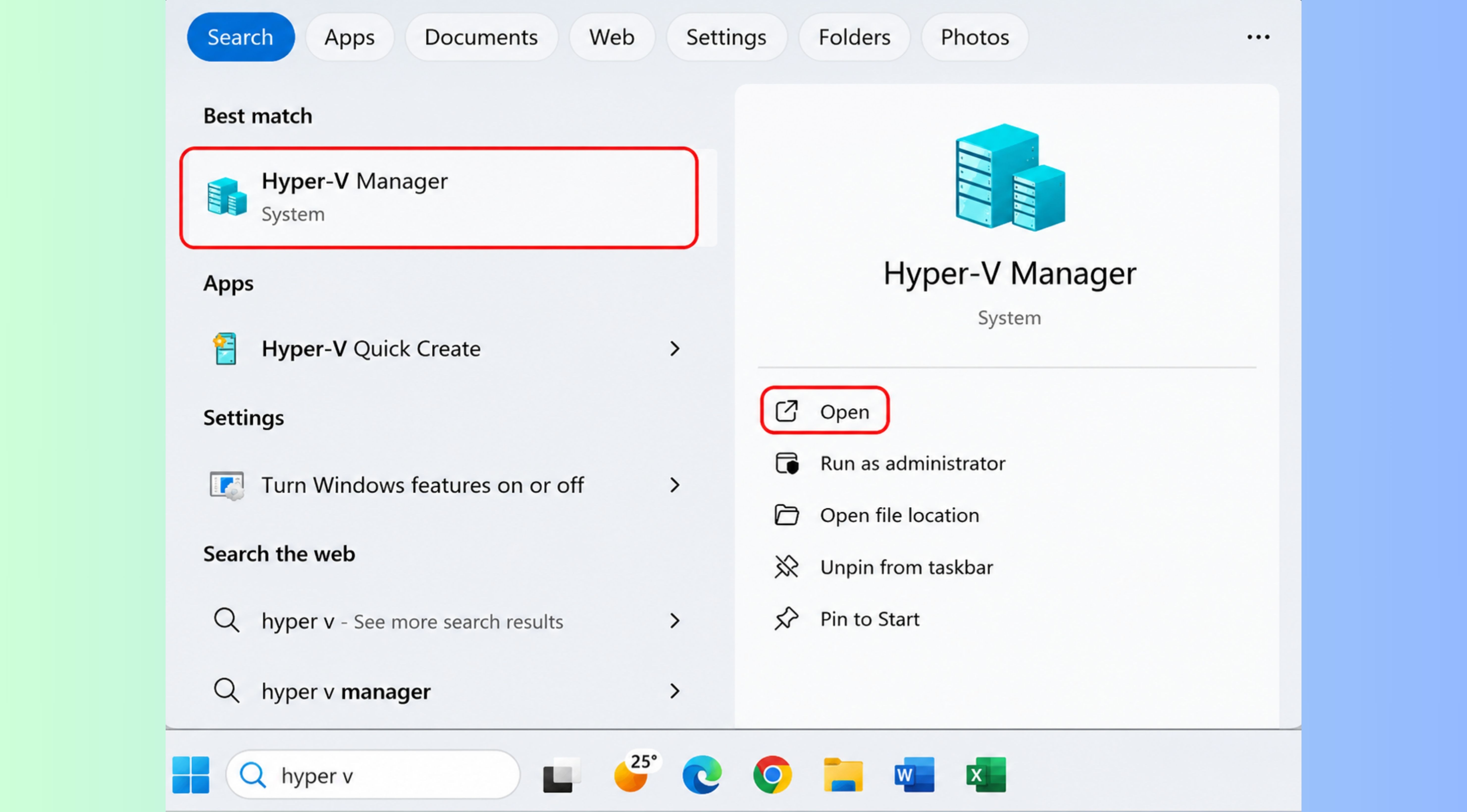Screen dimensions: 1467x812
Task: Select the Search filter tab
Action: pos(240,37)
